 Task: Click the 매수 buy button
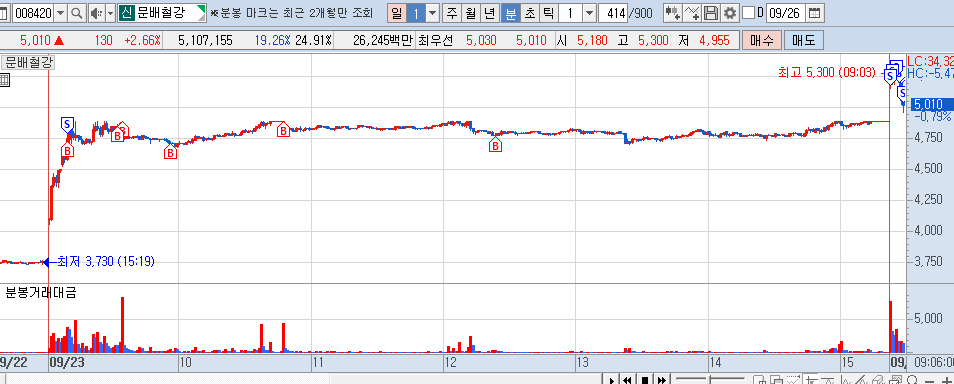[x=762, y=41]
